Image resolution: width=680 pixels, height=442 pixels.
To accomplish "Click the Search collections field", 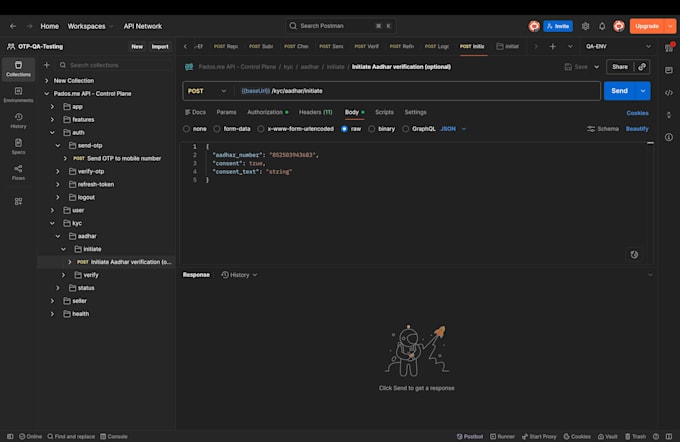I will 114,65.
